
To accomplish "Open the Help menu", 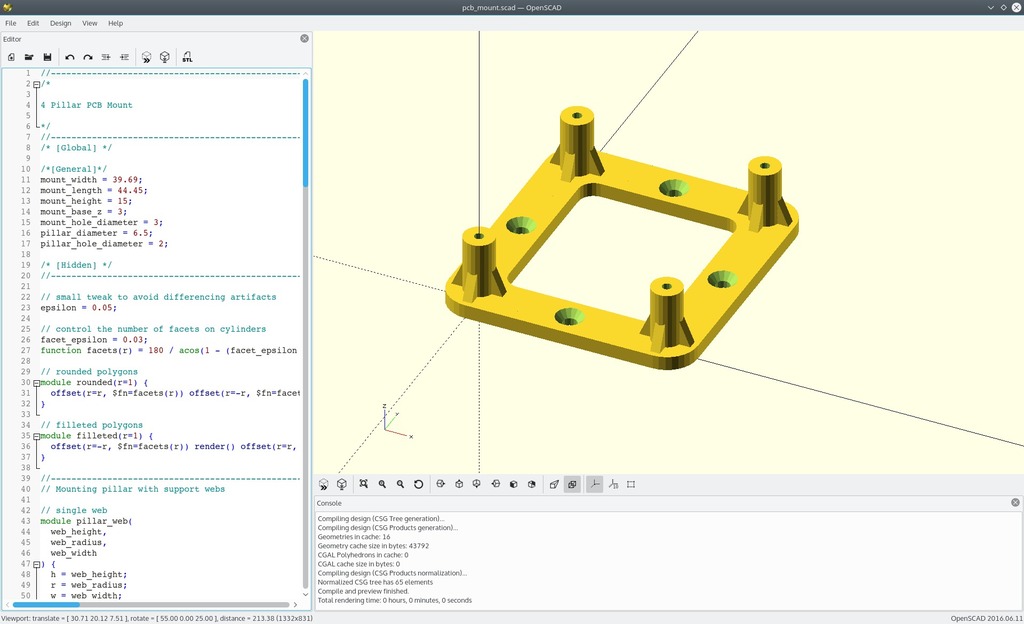I will pos(116,23).
